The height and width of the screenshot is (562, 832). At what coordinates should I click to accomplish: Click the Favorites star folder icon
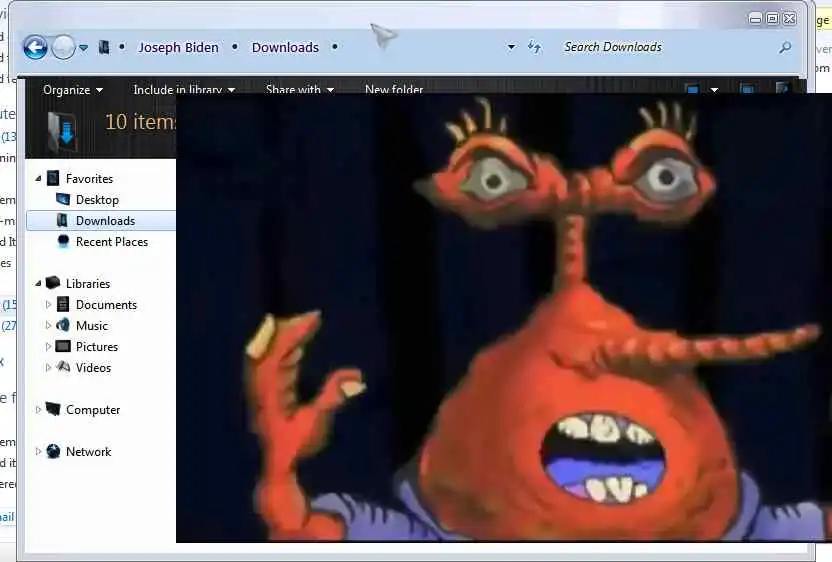pyautogui.click(x=53, y=178)
